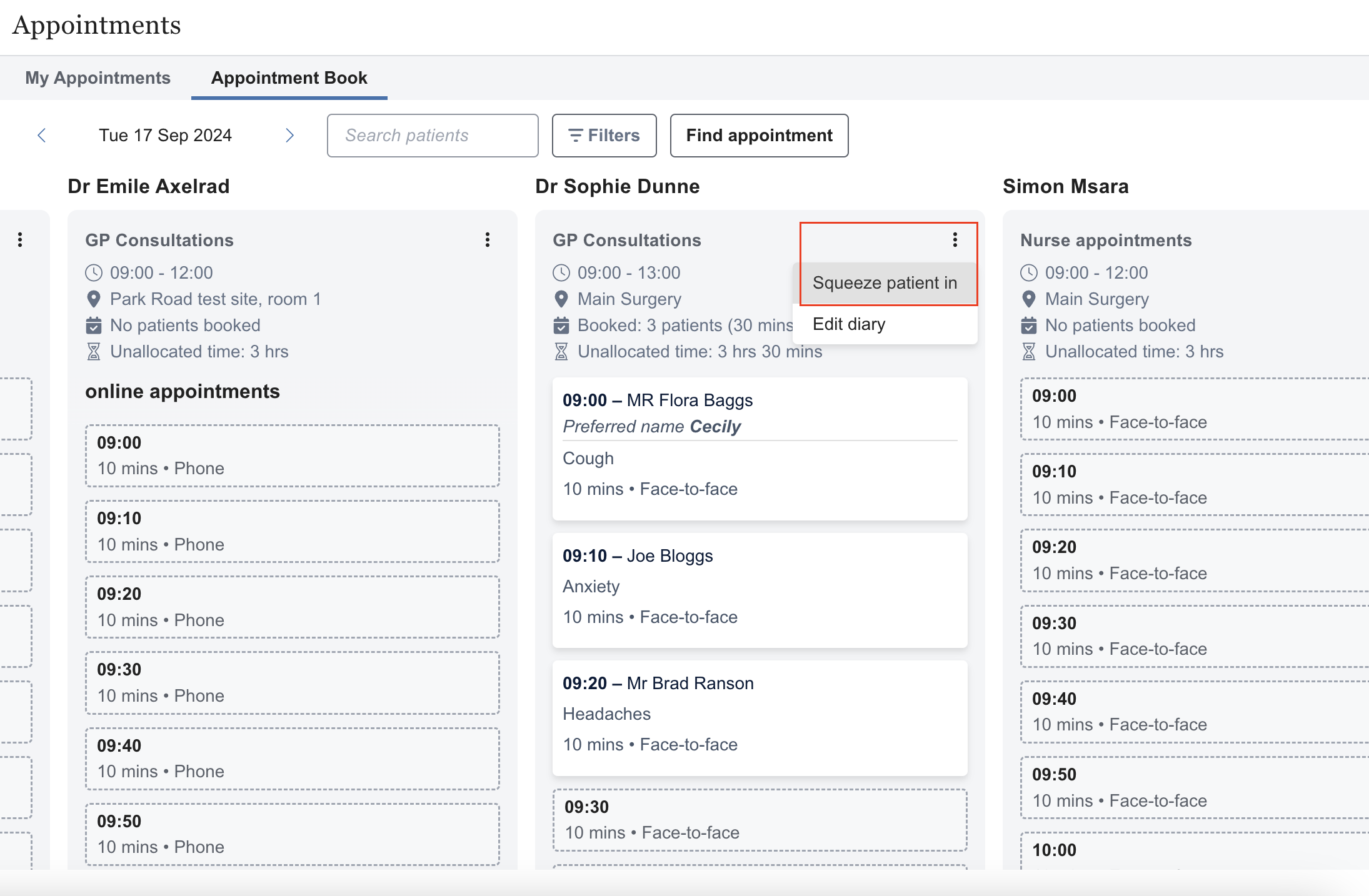Click into the Search patients field
This screenshot has height=896, width=1369.
tap(432, 136)
